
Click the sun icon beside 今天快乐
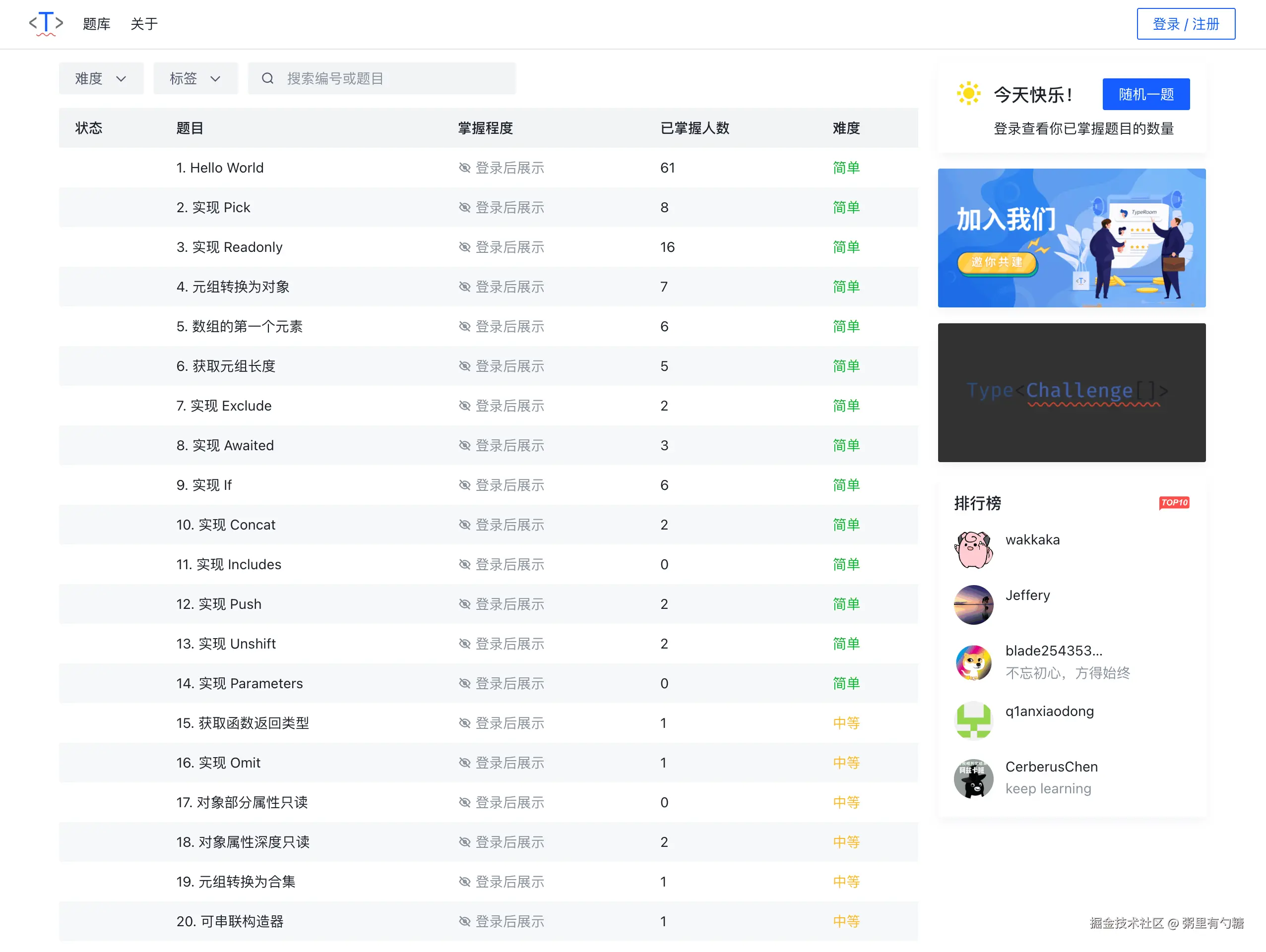pyautogui.click(x=968, y=94)
